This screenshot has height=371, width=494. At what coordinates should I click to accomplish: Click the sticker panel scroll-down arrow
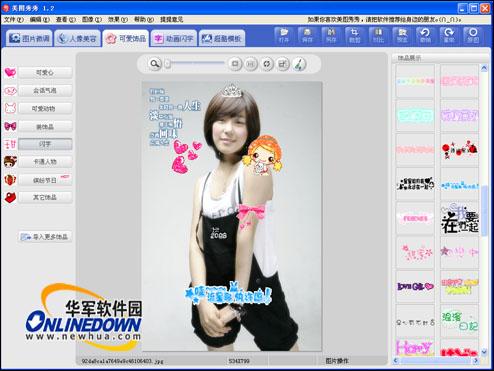point(484,352)
